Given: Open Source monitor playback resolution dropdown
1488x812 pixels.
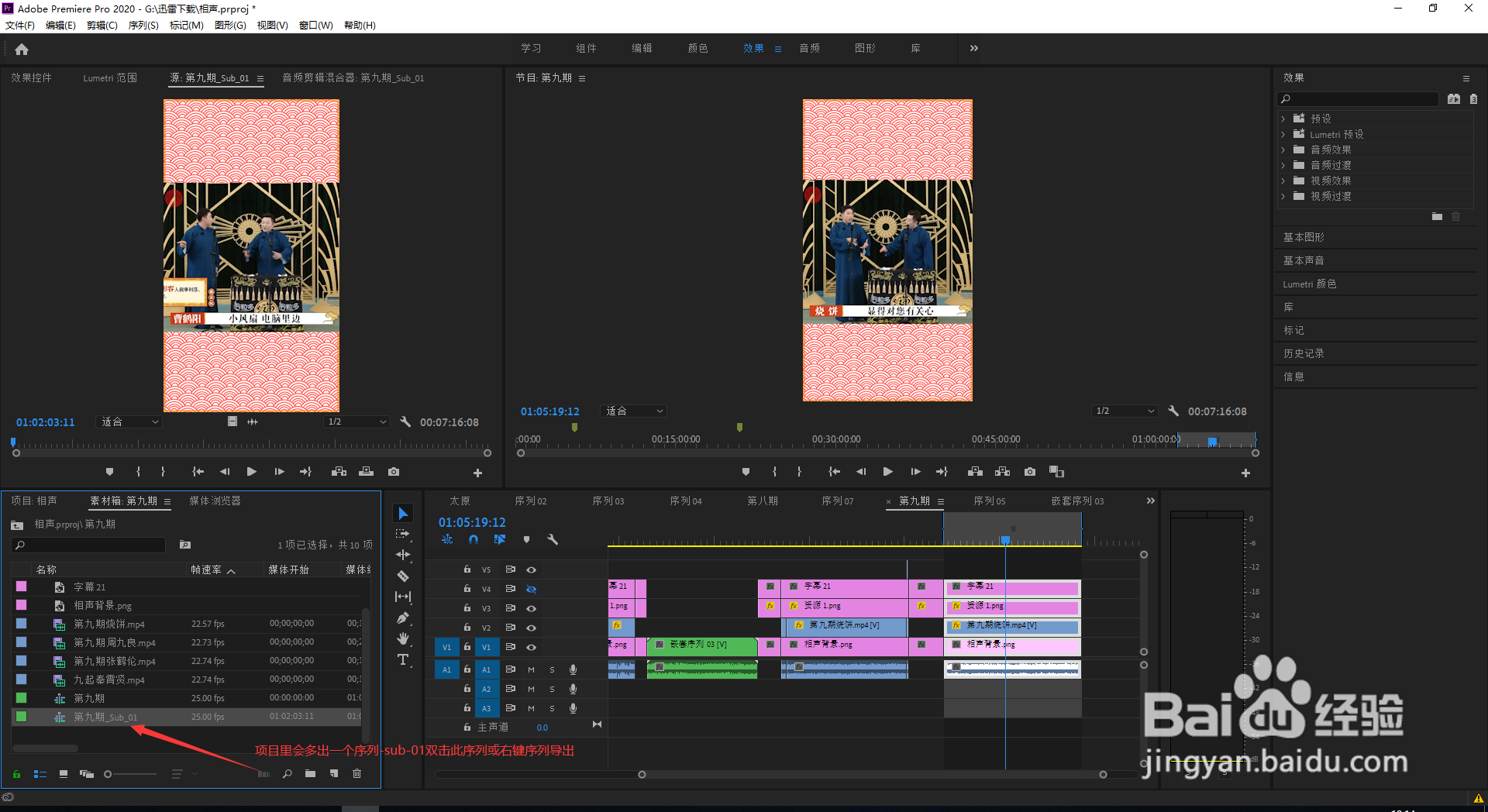Looking at the screenshot, I should (x=356, y=422).
